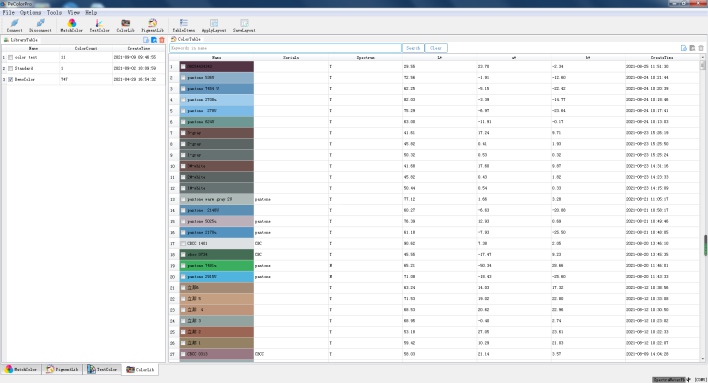Tick the checkbox for 'CBCC 1401' row 17
Screen dimensions: 708x383
(183, 243)
